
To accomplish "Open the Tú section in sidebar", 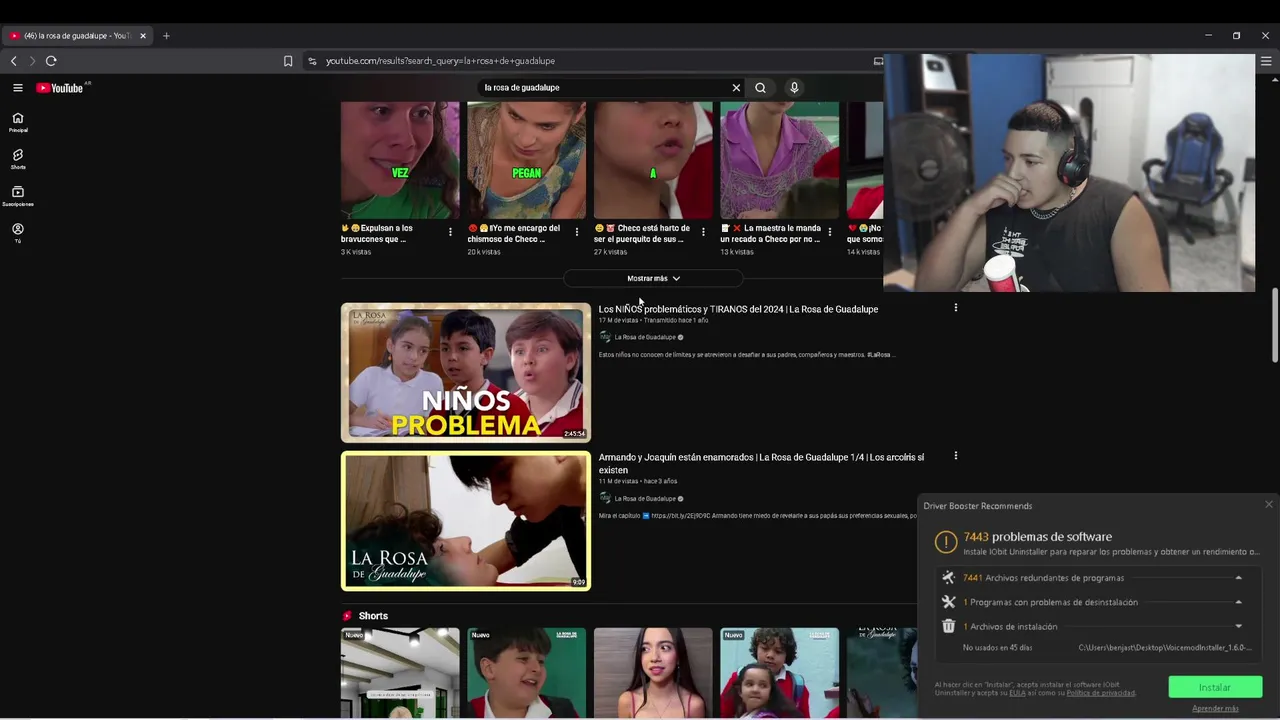I will click(x=18, y=233).
